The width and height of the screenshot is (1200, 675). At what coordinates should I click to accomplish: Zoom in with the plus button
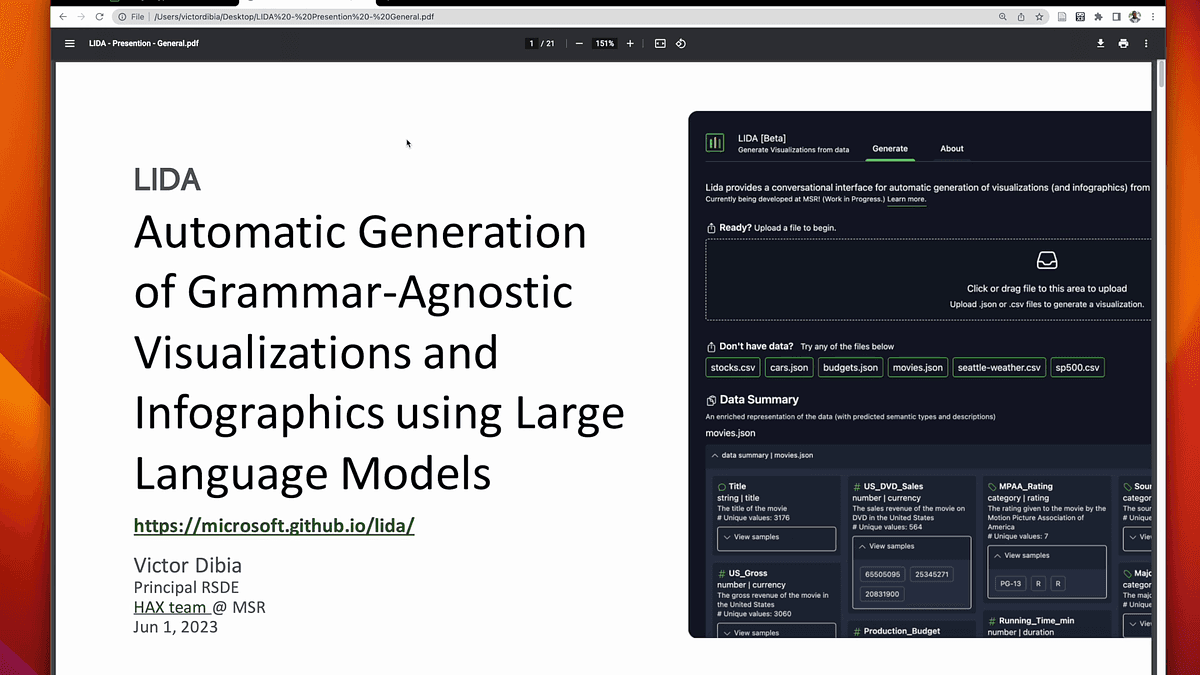tap(630, 44)
